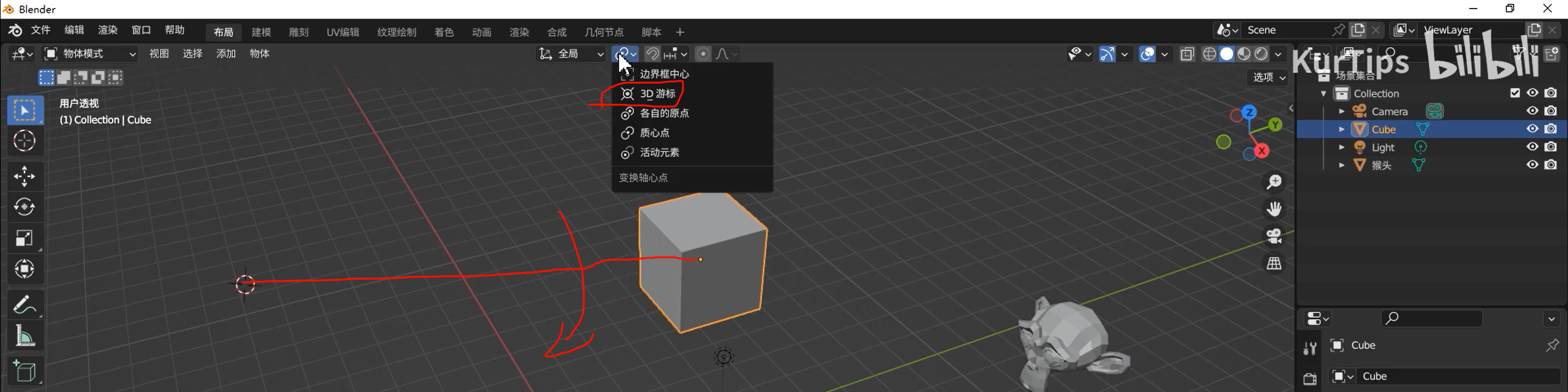Click the Blender logo menu icon
The height and width of the screenshot is (392, 1568).
coord(15,30)
